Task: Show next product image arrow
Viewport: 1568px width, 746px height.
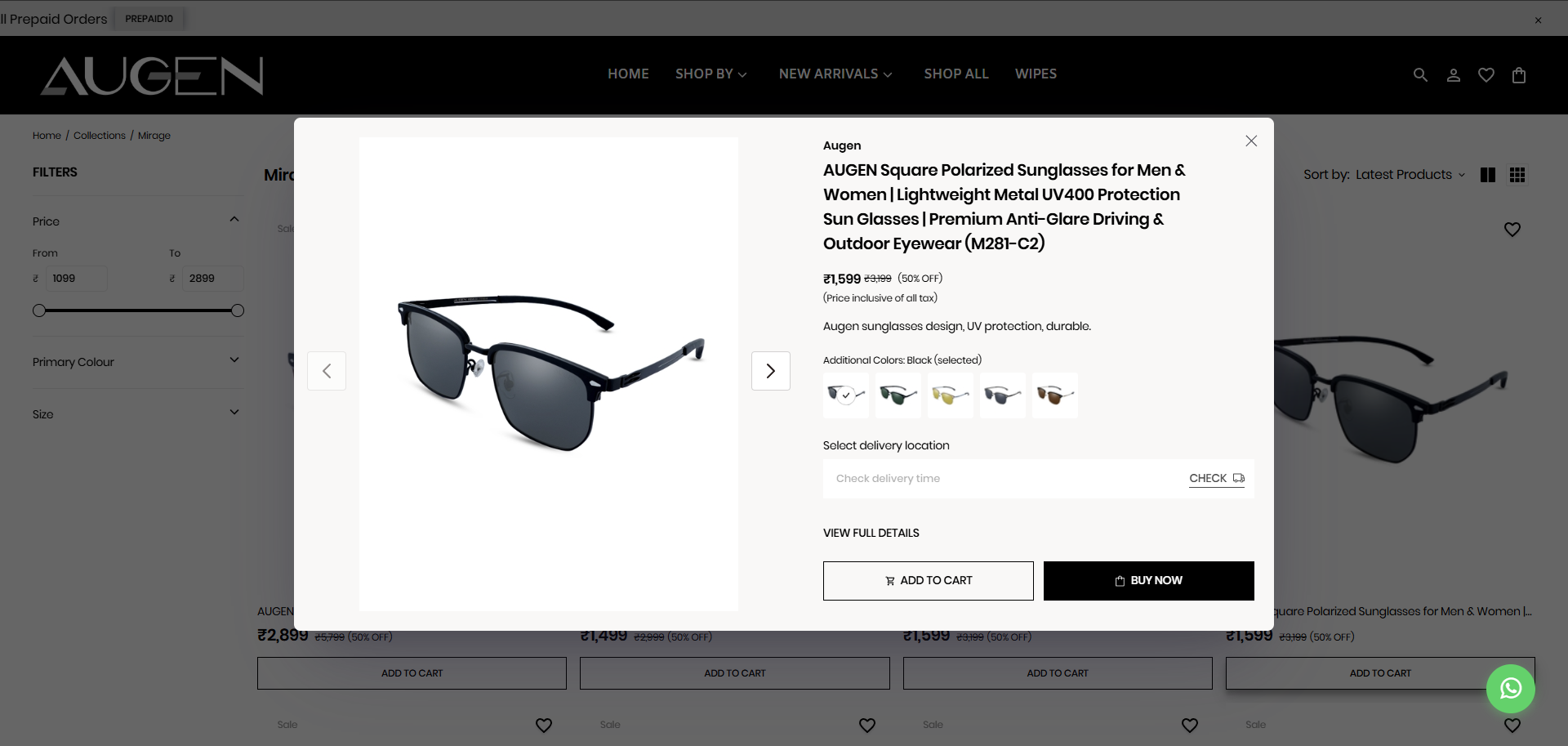Action: (x=771, y=371)
